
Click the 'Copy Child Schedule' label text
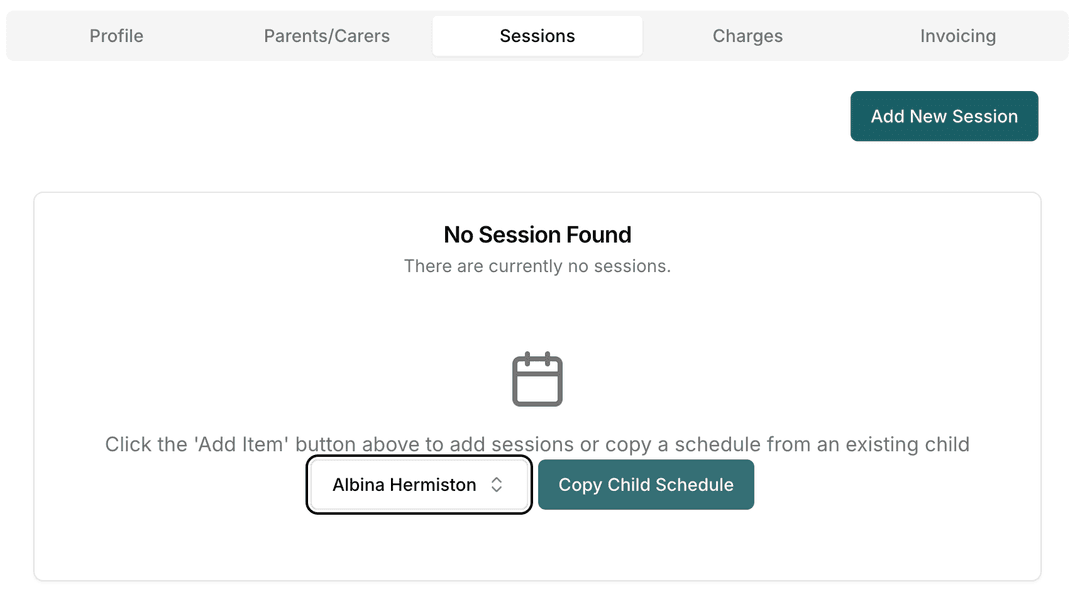pos(646,485)
